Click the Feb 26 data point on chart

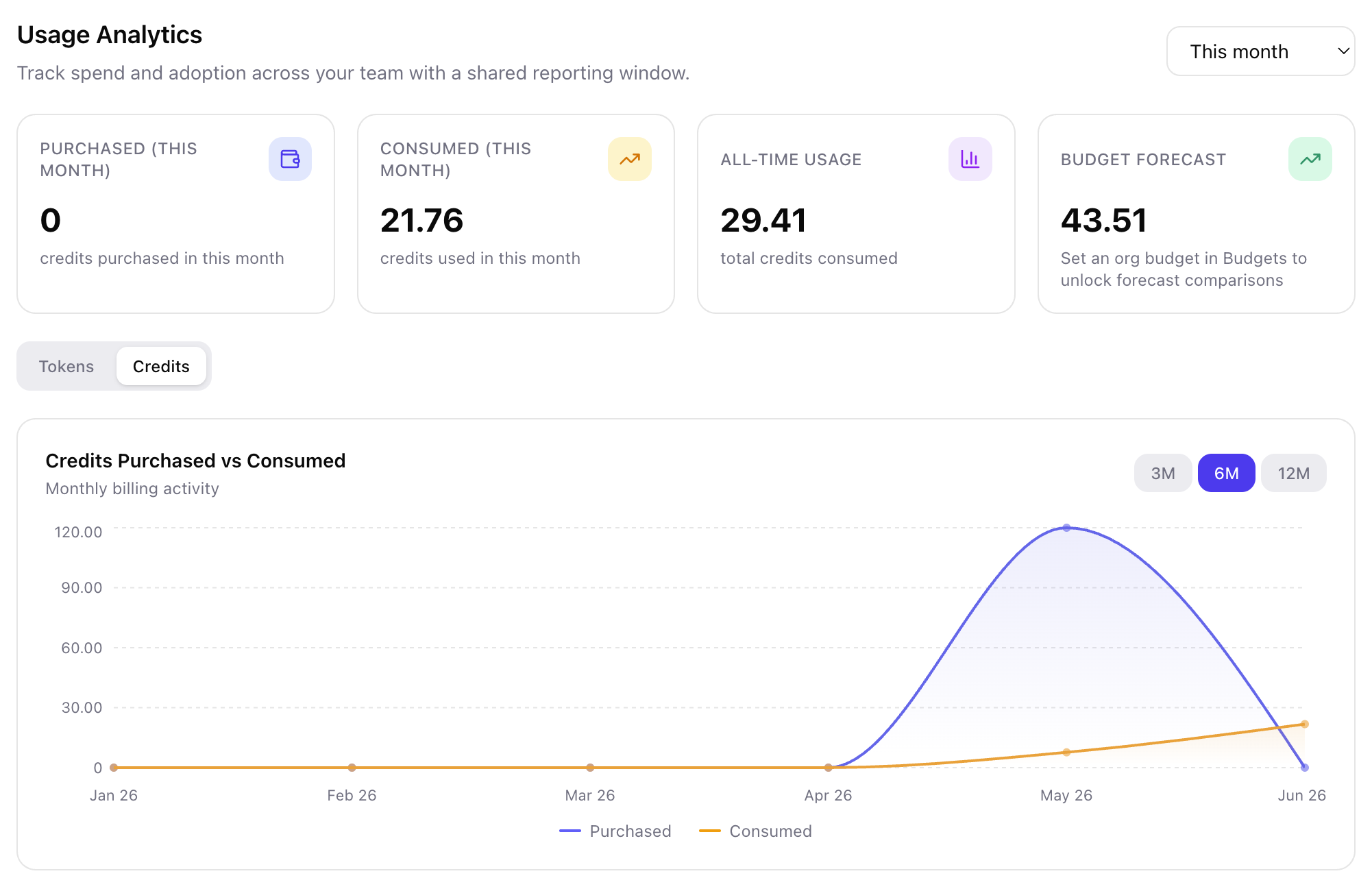pos(352,768)
